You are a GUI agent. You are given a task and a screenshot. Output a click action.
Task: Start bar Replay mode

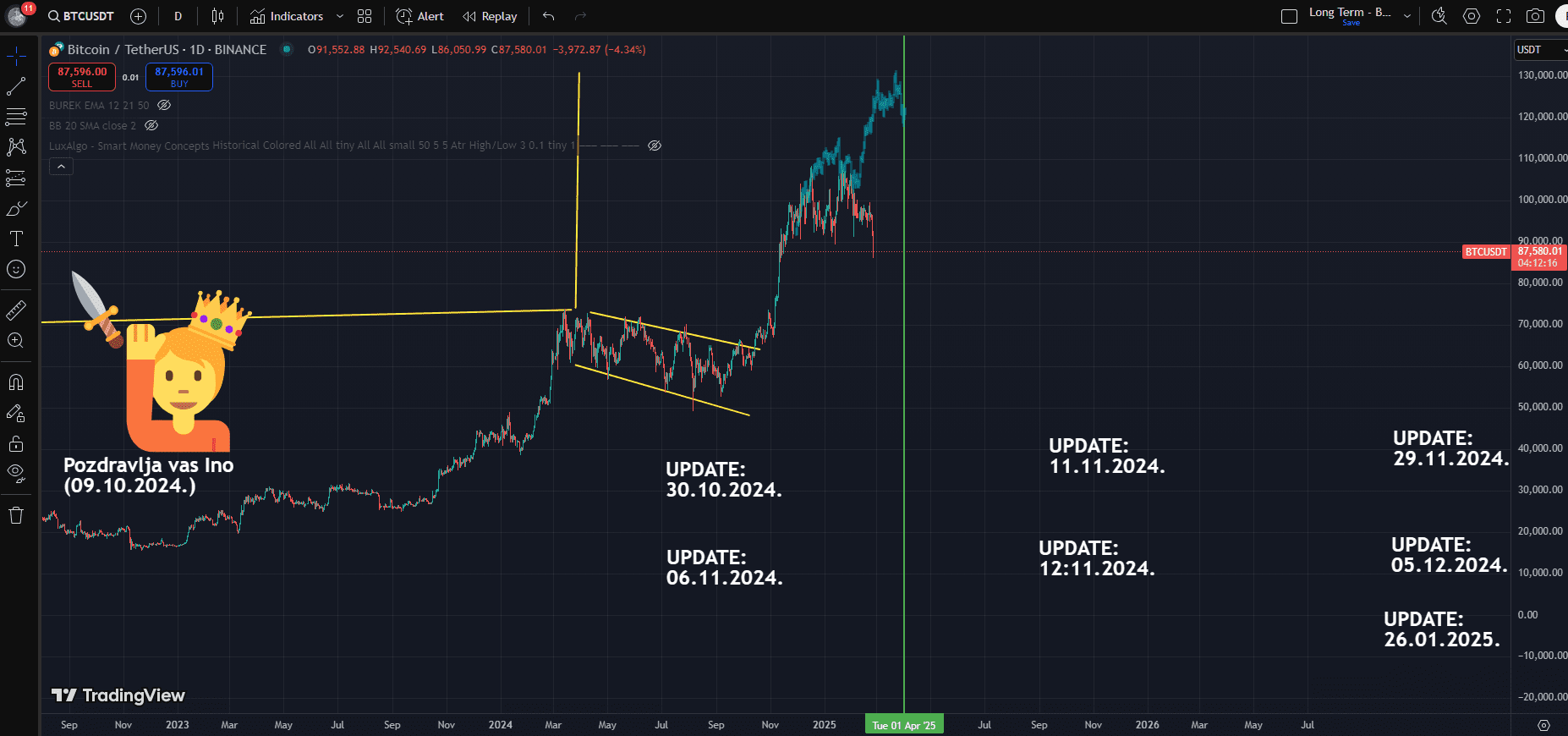coord(491,16)
